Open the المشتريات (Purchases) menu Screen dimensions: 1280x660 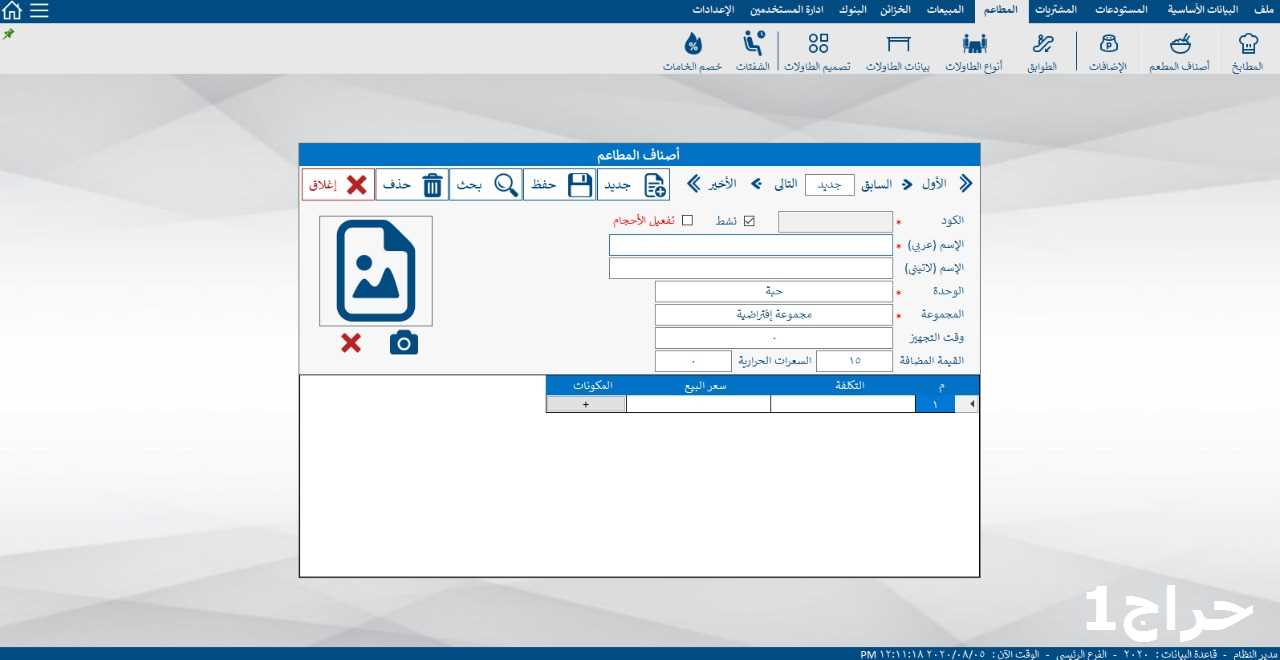(x=1056, y=10)
